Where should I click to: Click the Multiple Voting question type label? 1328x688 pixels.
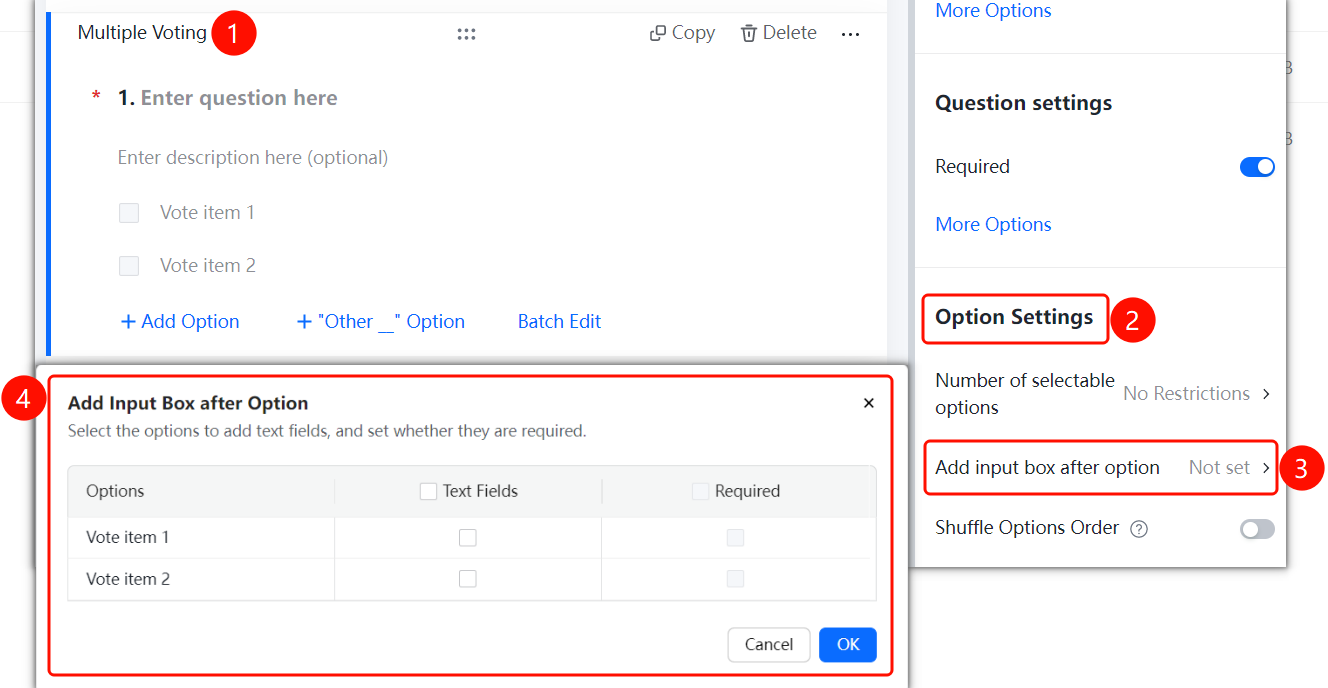142,33
